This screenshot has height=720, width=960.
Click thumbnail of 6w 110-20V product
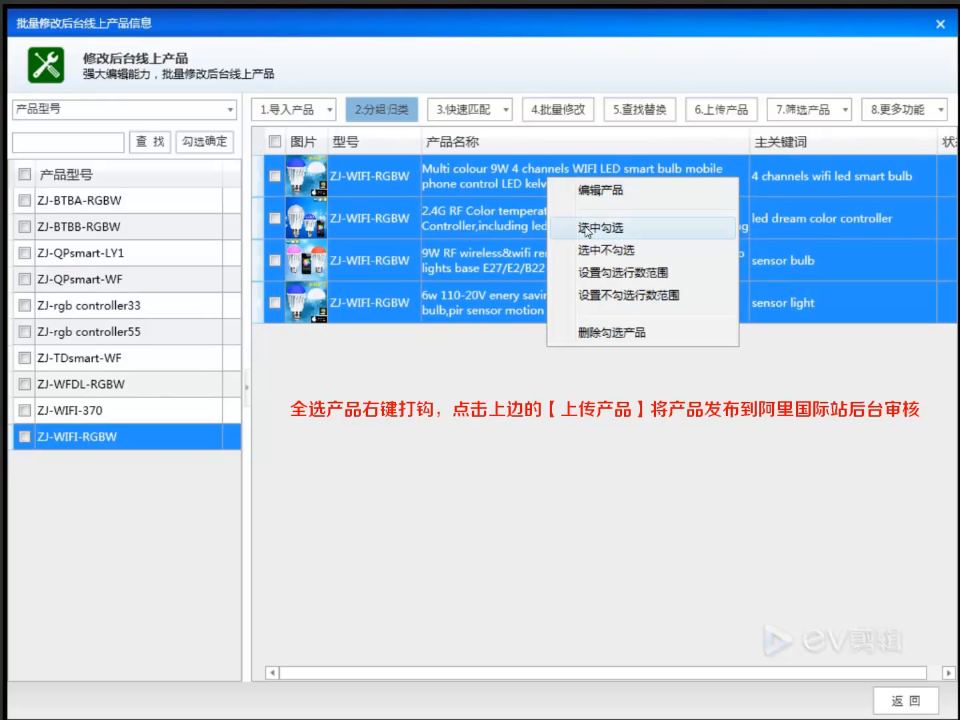click(x=306, y=303)
